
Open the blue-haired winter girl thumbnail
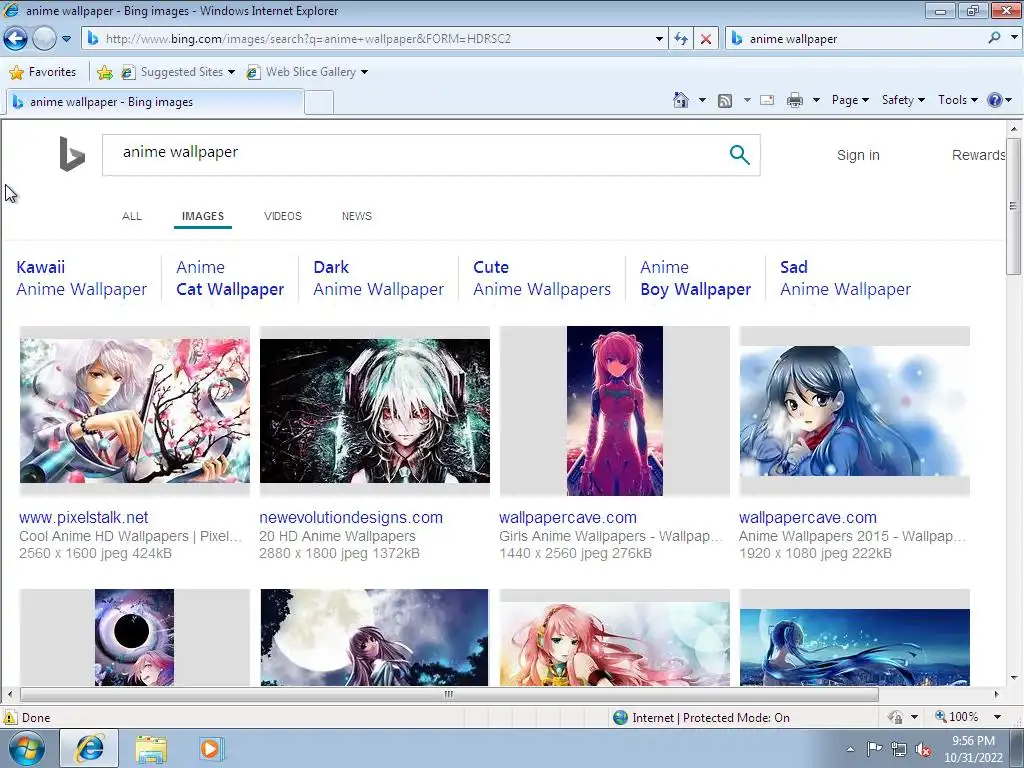(x=854, y=411)
